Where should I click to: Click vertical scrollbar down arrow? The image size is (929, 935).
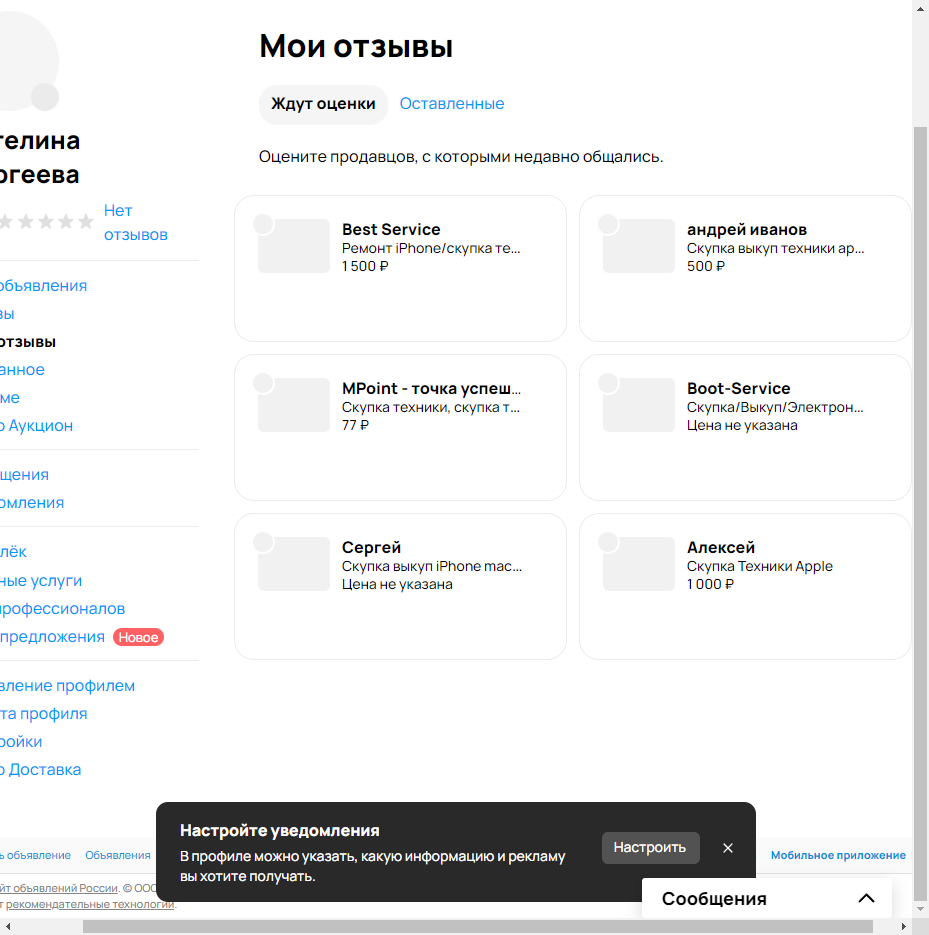920,909
